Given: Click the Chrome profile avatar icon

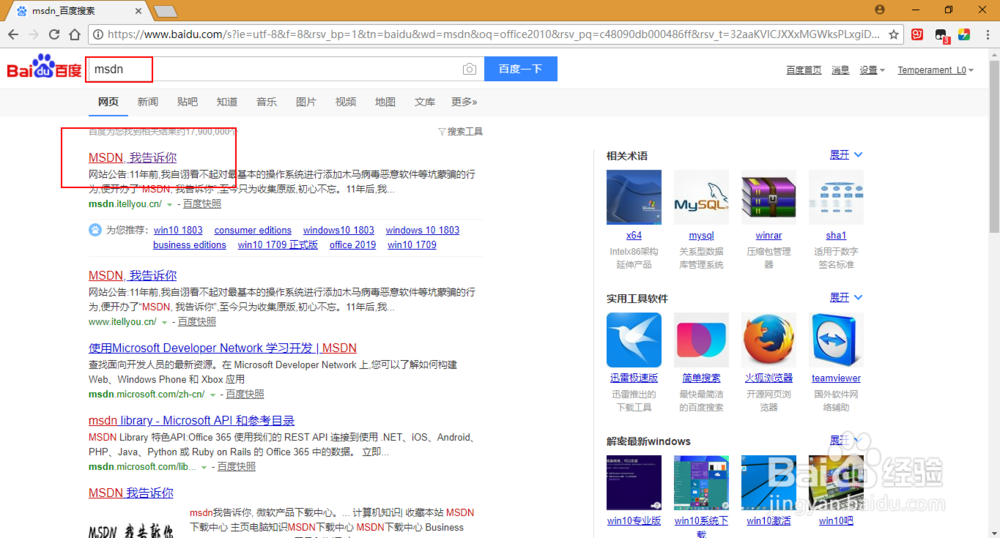Looking at the screenshot, I should tap(880, 10).
